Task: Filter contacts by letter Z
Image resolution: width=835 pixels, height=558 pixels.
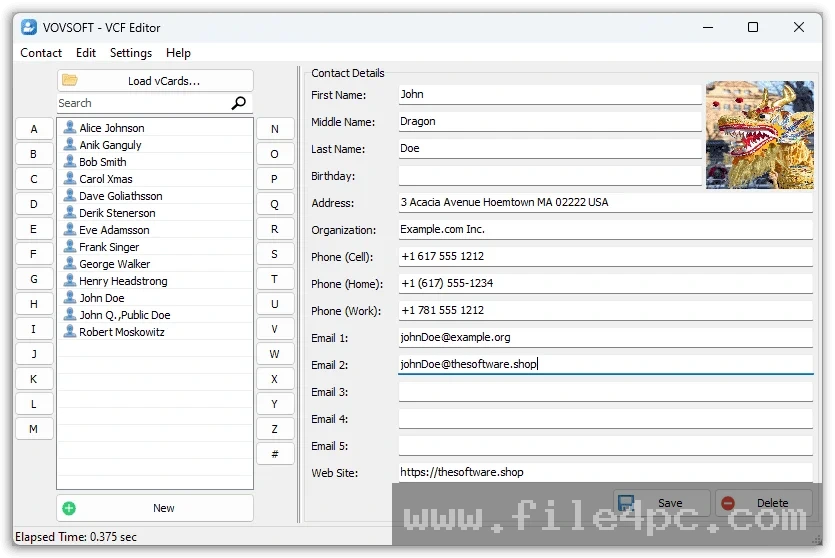Action: point(275,429)
